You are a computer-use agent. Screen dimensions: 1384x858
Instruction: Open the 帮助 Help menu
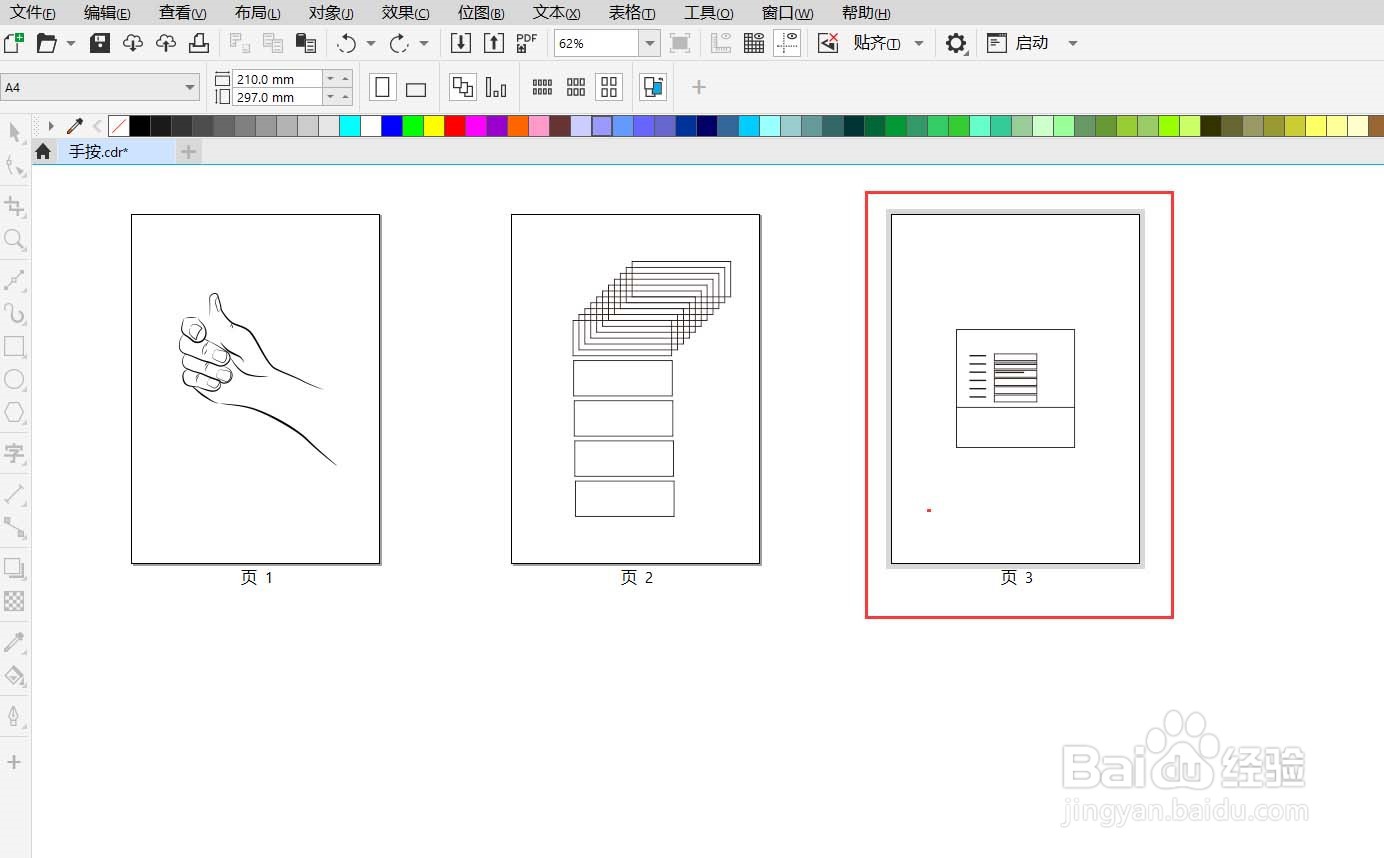pyautogui.click(x=866, y=13)
